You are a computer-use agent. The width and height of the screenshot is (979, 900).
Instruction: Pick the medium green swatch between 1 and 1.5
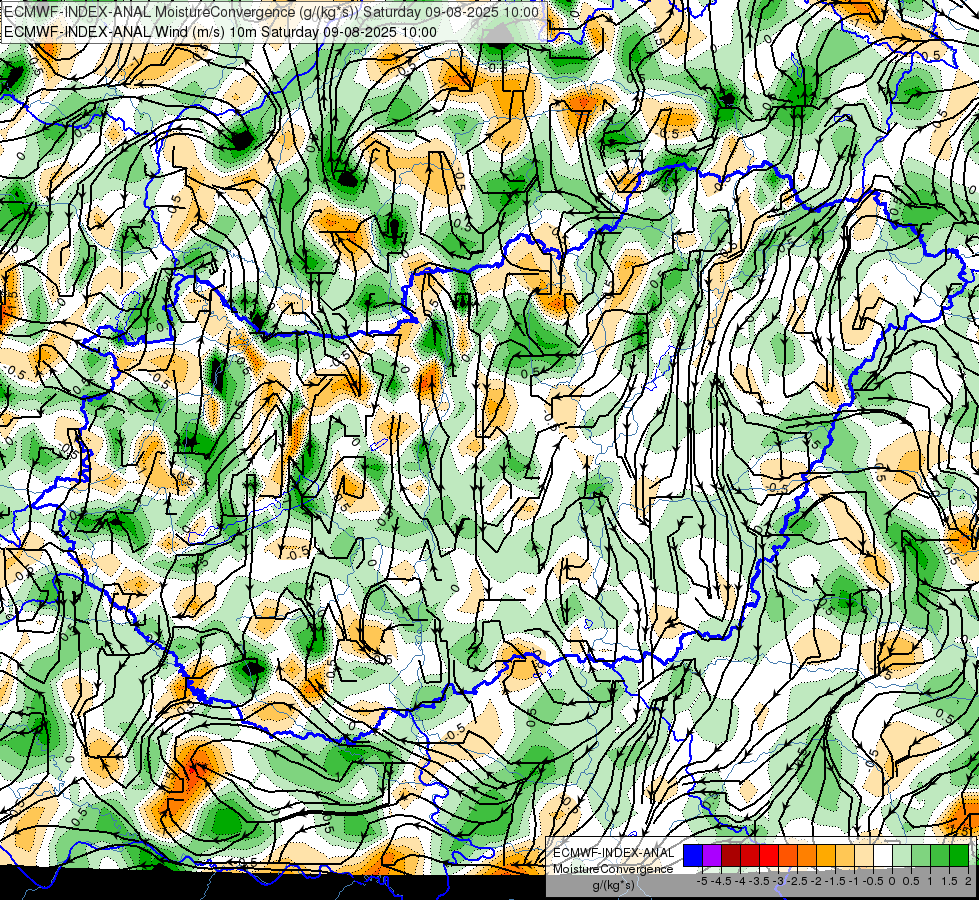[940, 856]
